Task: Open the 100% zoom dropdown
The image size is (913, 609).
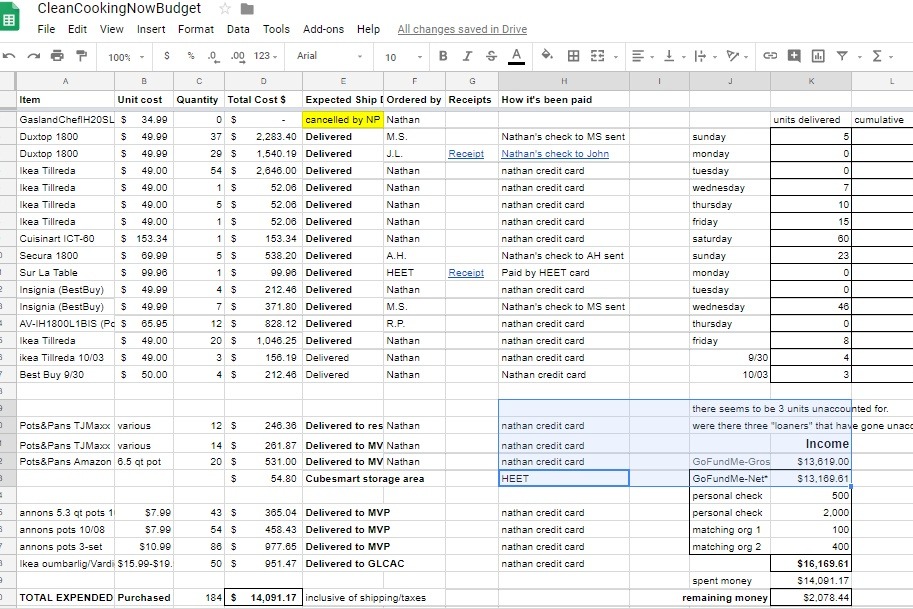Action: (126, 57)
